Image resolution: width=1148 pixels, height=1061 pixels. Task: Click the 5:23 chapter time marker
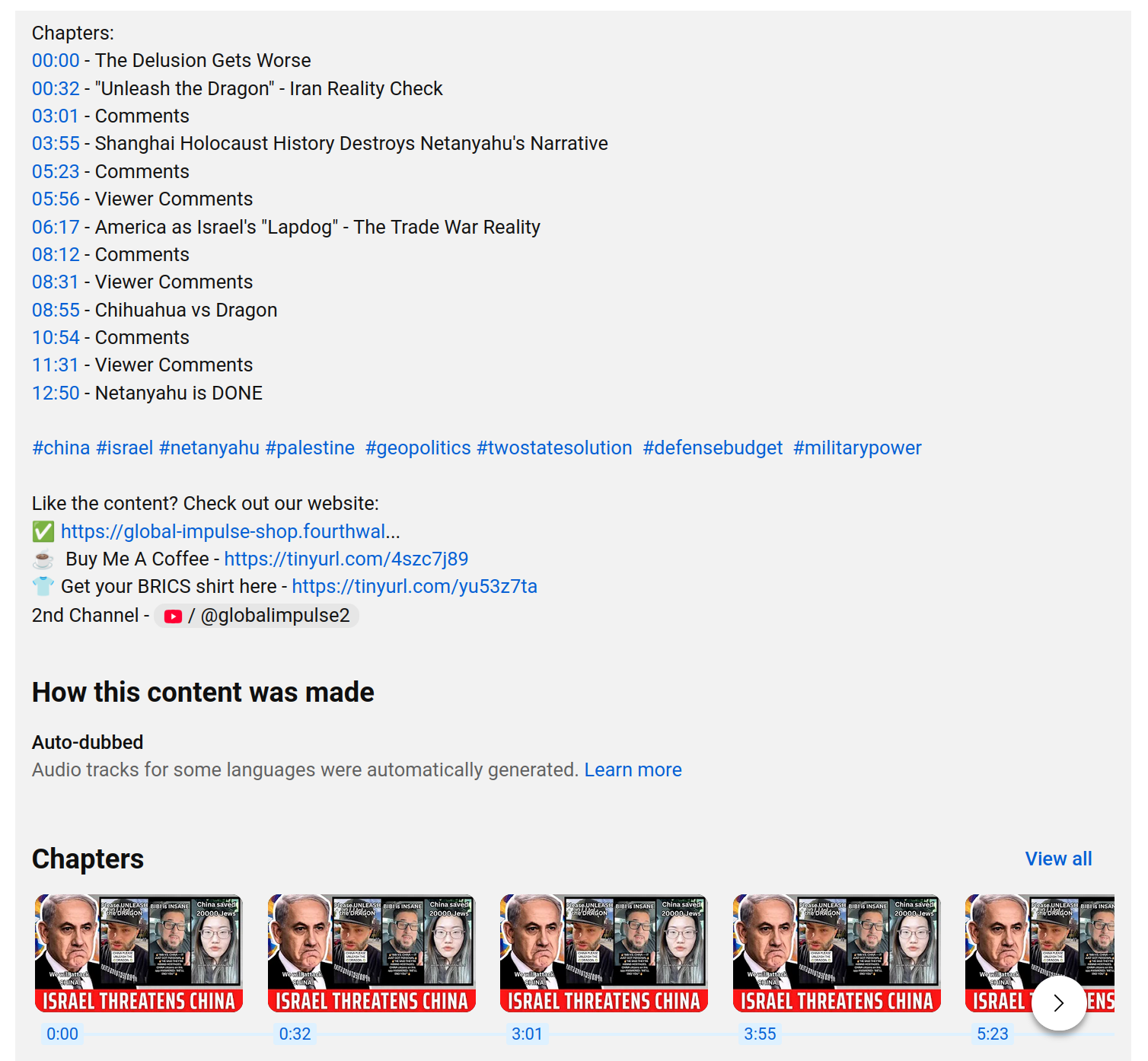click(x=992, y=1034)
